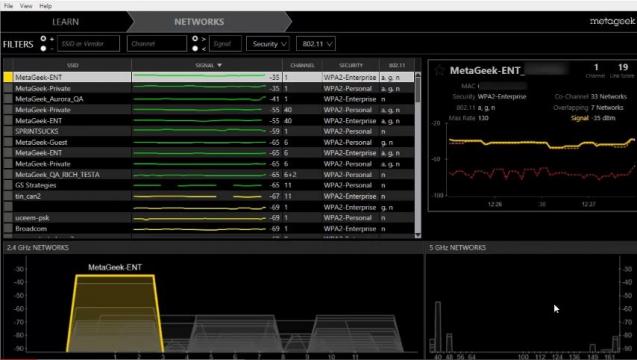
Task: Switch to the LEARN tab
Action: click(x=65, y=22)
